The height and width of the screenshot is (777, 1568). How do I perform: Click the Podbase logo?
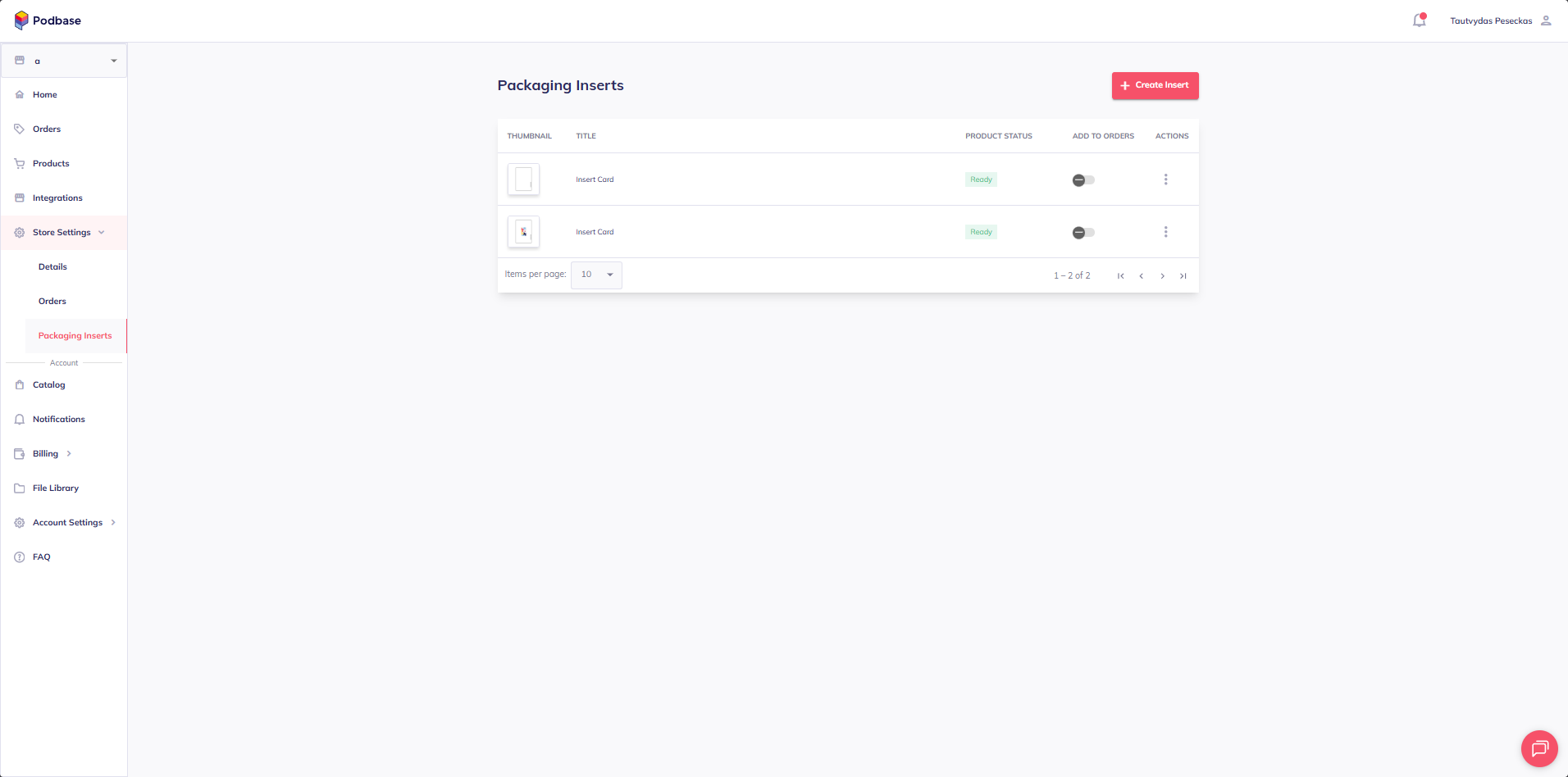48,20
